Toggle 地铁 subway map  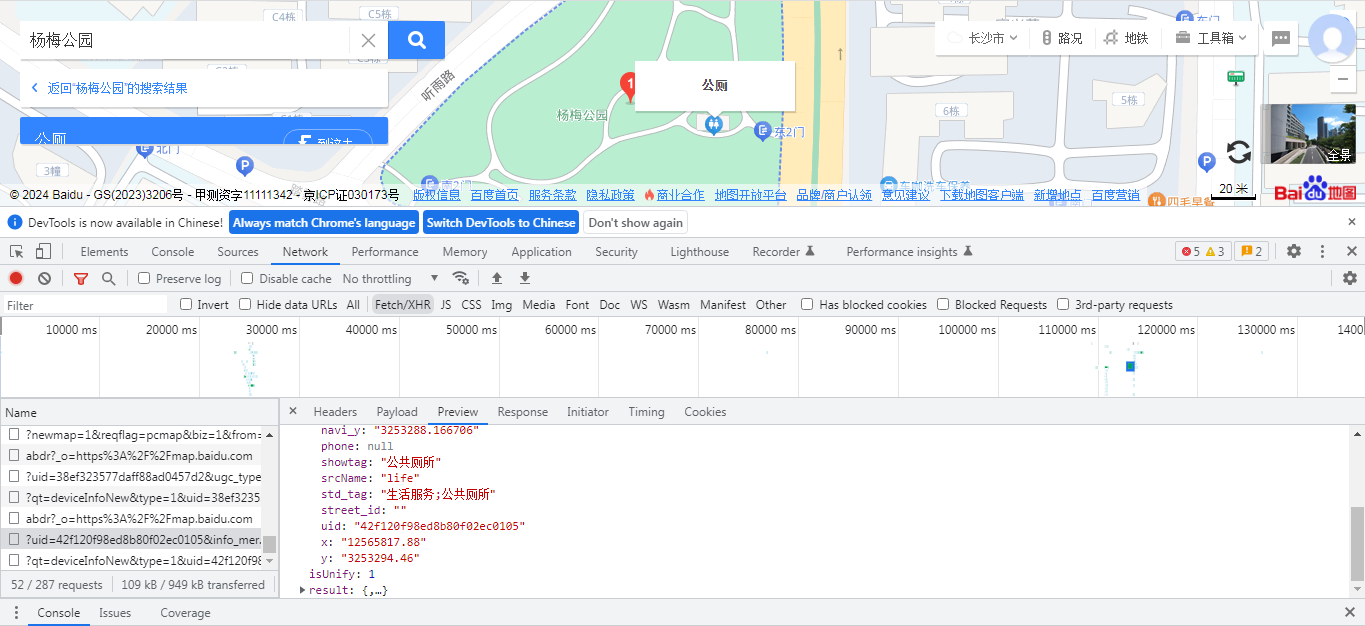point(1125,38)
